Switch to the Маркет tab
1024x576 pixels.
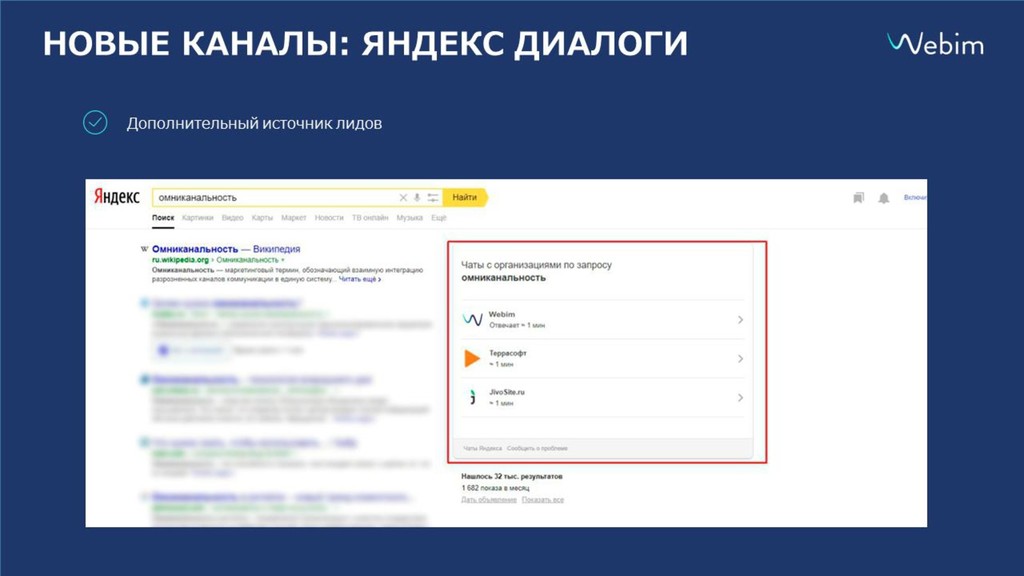click(x=294, y=218)
